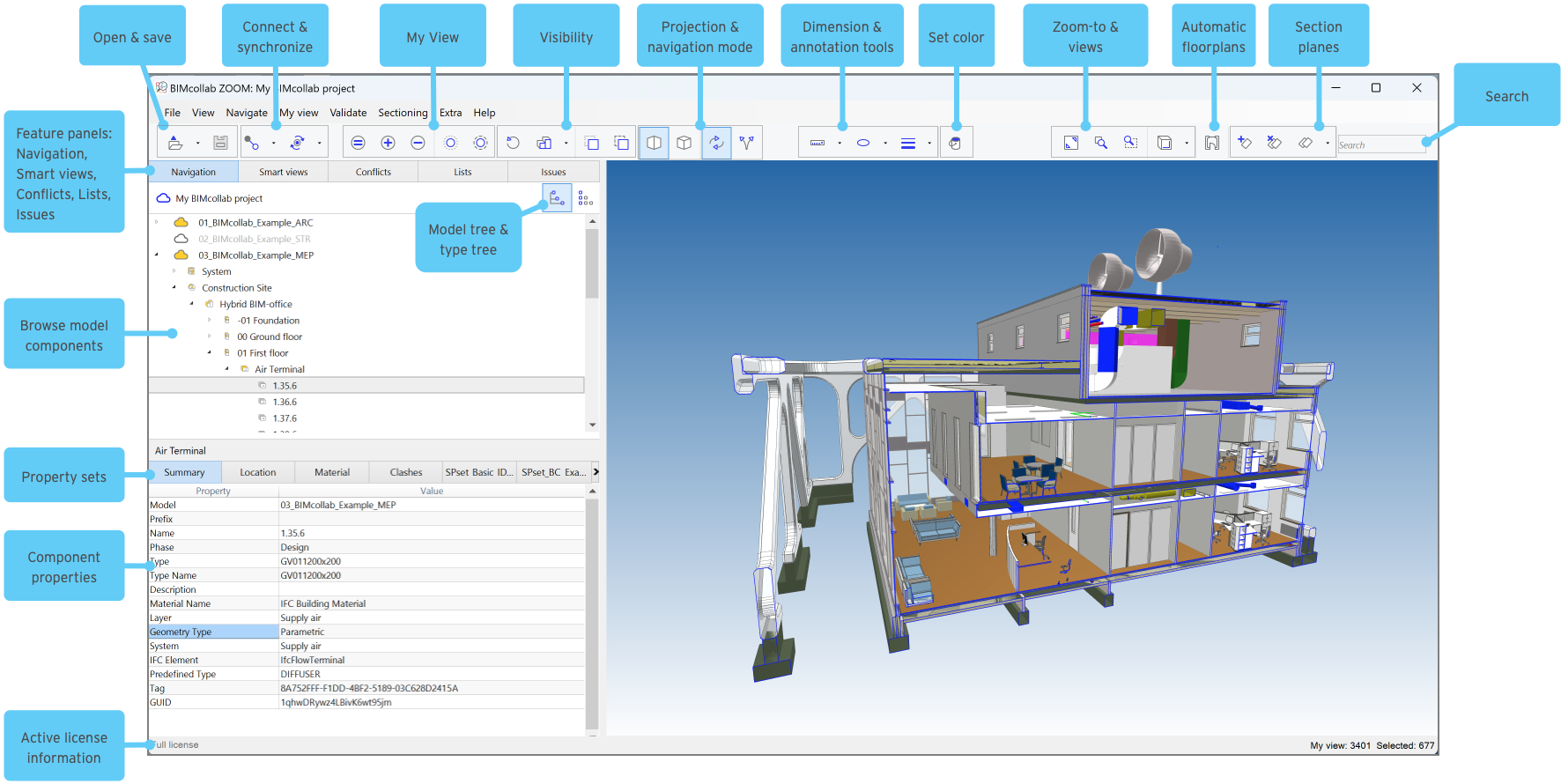
Task: Click the standard views cube icon
Action: point(1165,143)
